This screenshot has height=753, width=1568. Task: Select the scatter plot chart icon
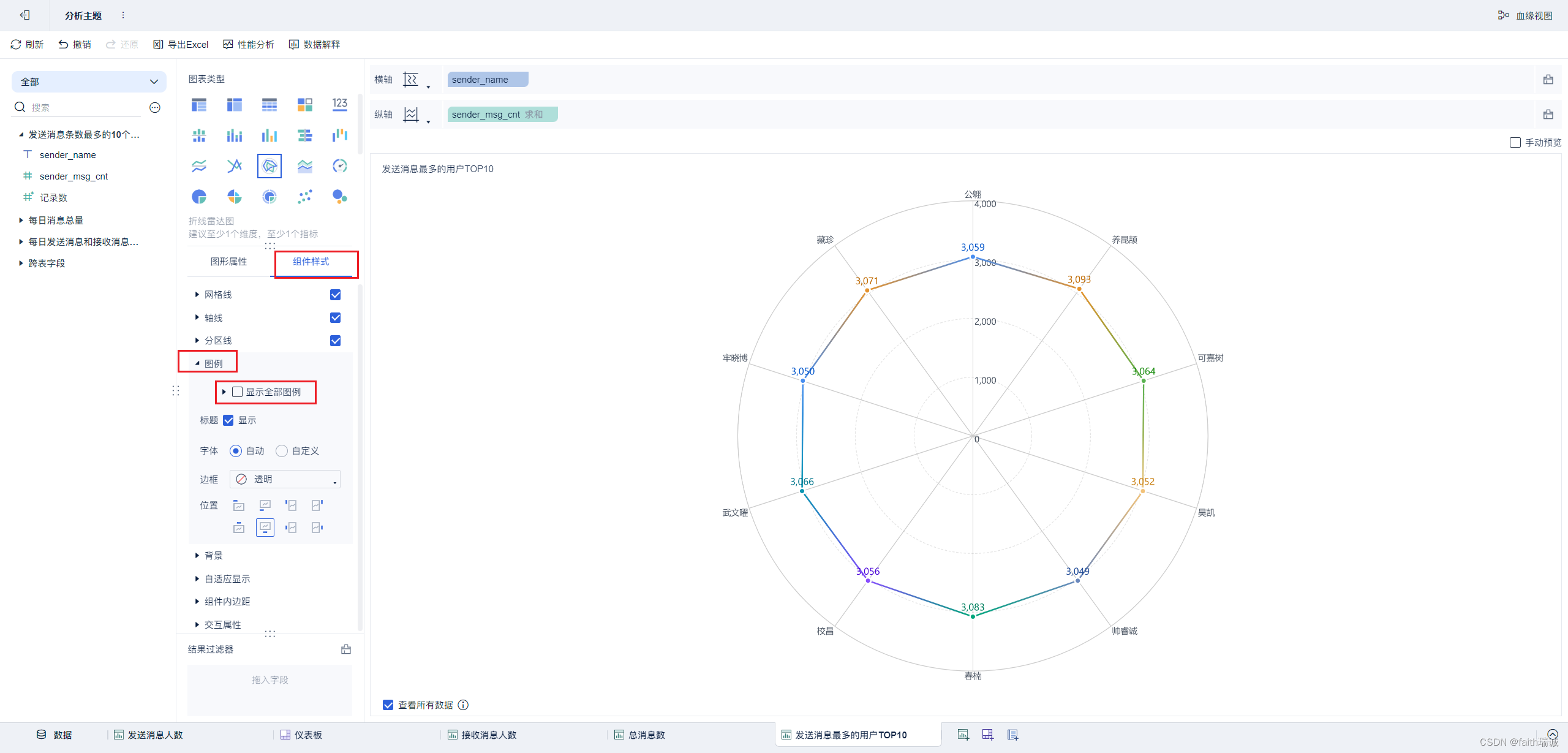click(x=304, y=197)
